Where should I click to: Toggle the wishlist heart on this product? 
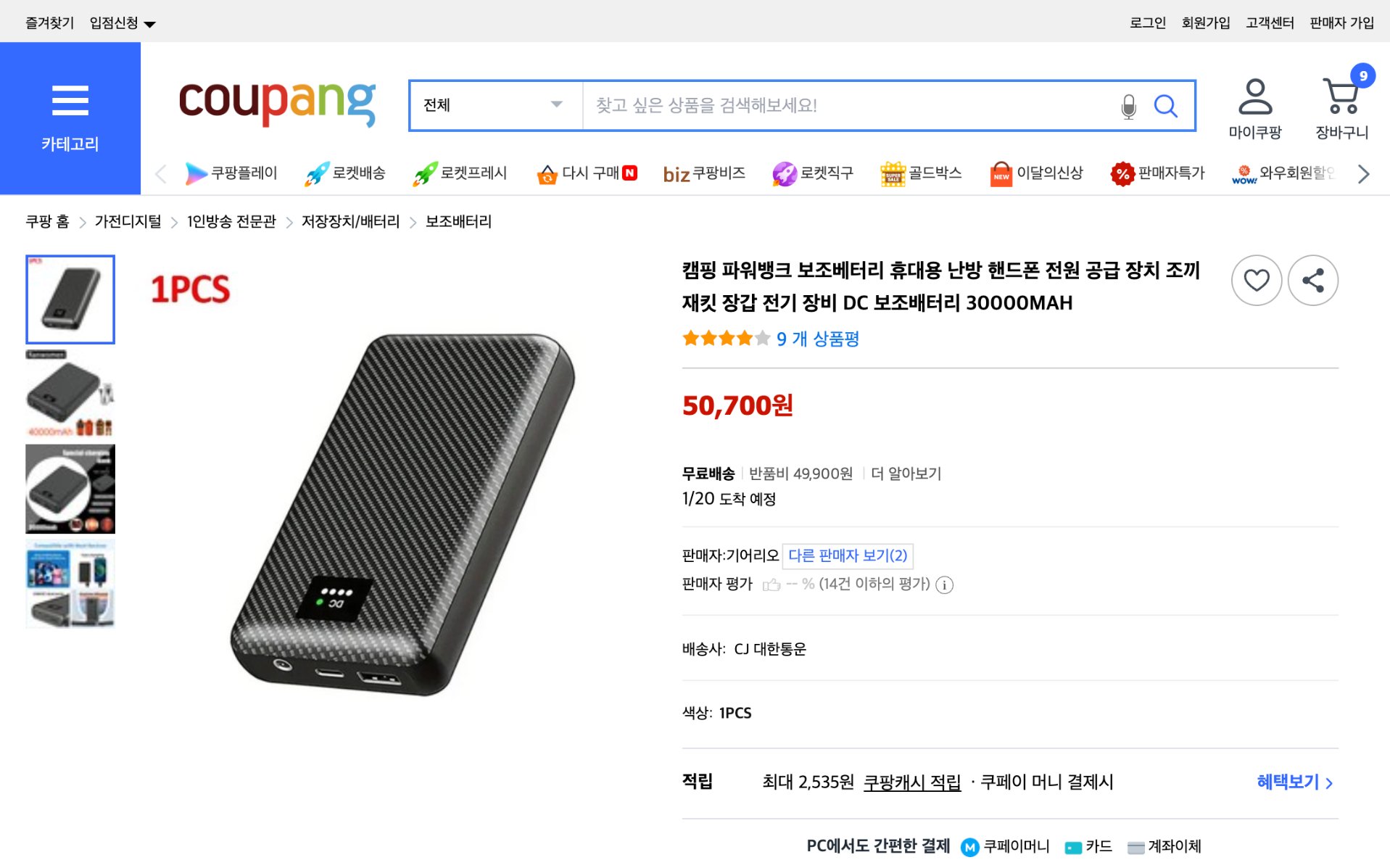[x=1257, y=280]
